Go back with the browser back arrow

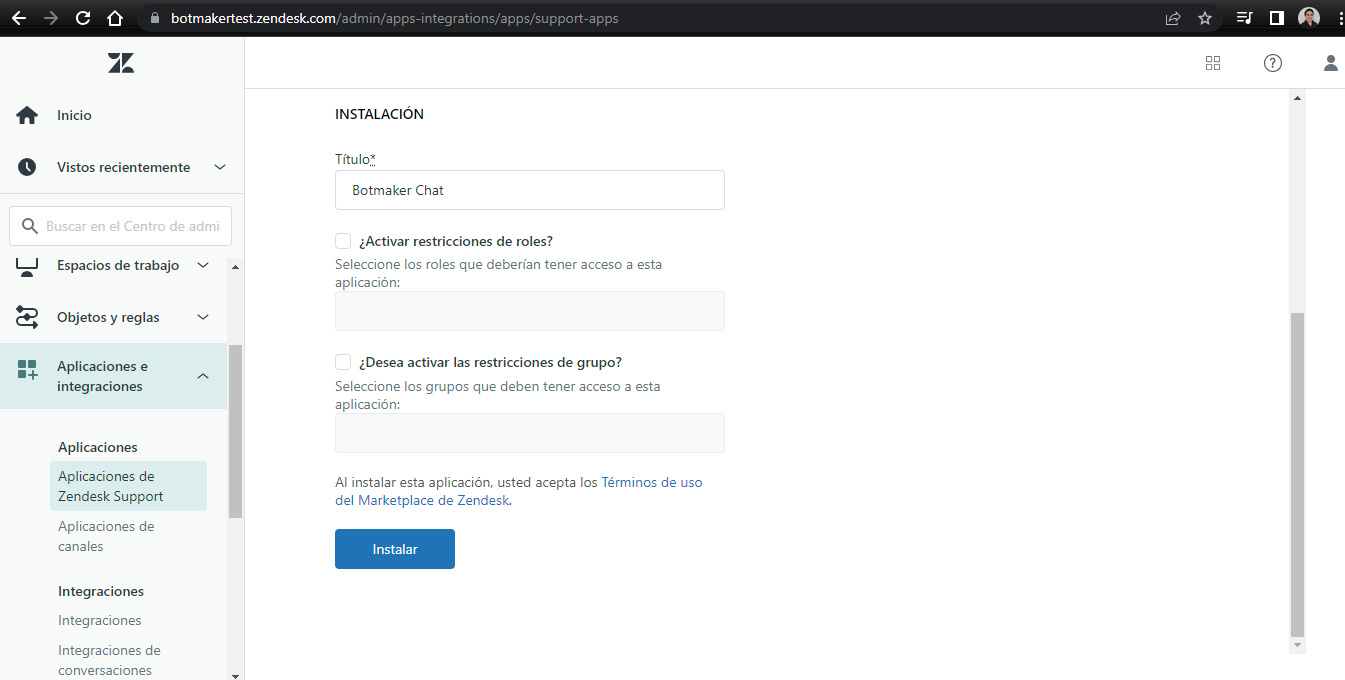tap(18, 18)
